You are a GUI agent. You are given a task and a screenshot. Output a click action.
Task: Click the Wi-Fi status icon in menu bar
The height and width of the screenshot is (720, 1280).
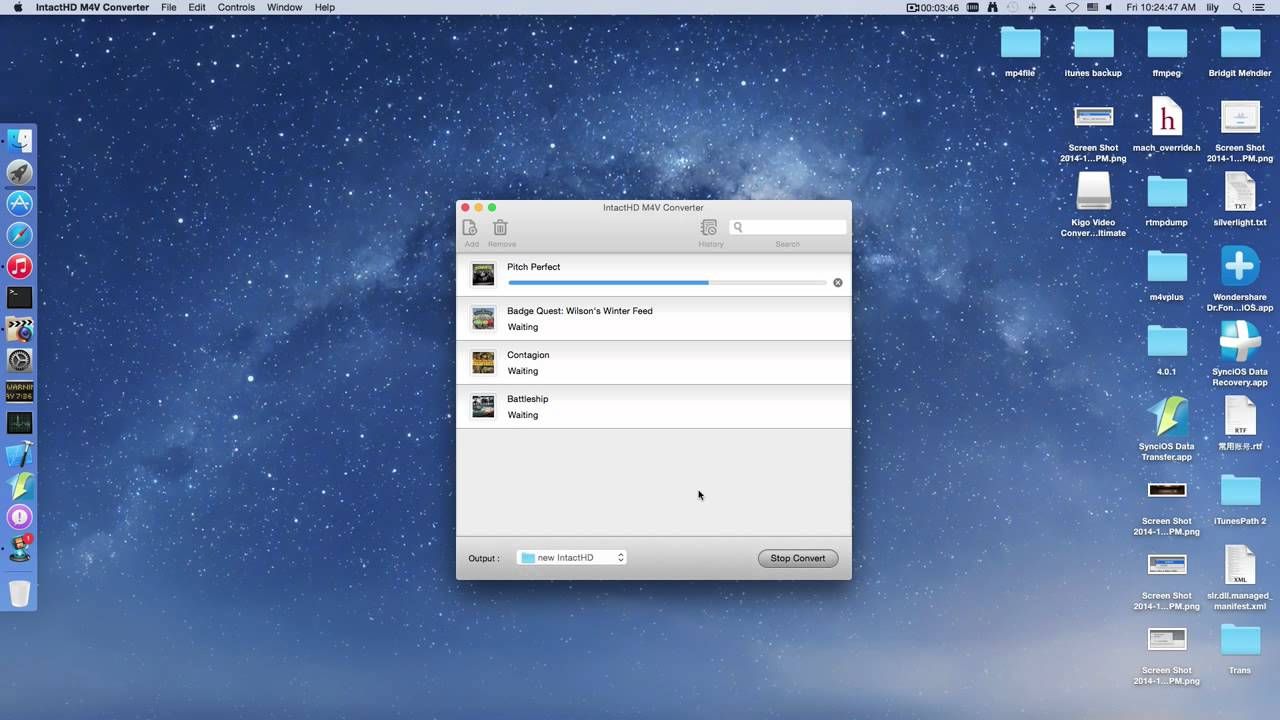pos(1072,7)
